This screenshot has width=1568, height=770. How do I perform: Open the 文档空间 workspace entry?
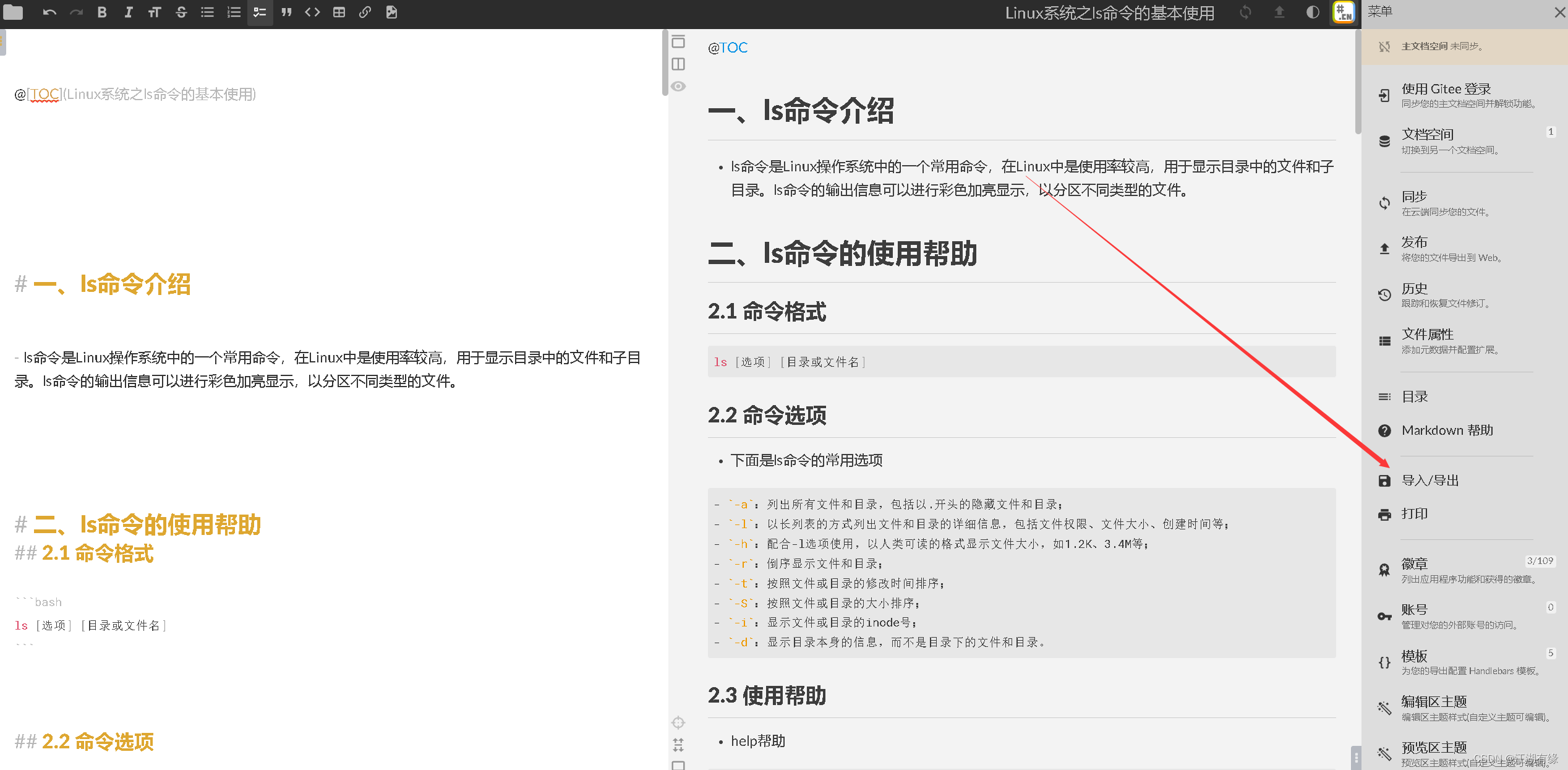[x=1464, y=141]
